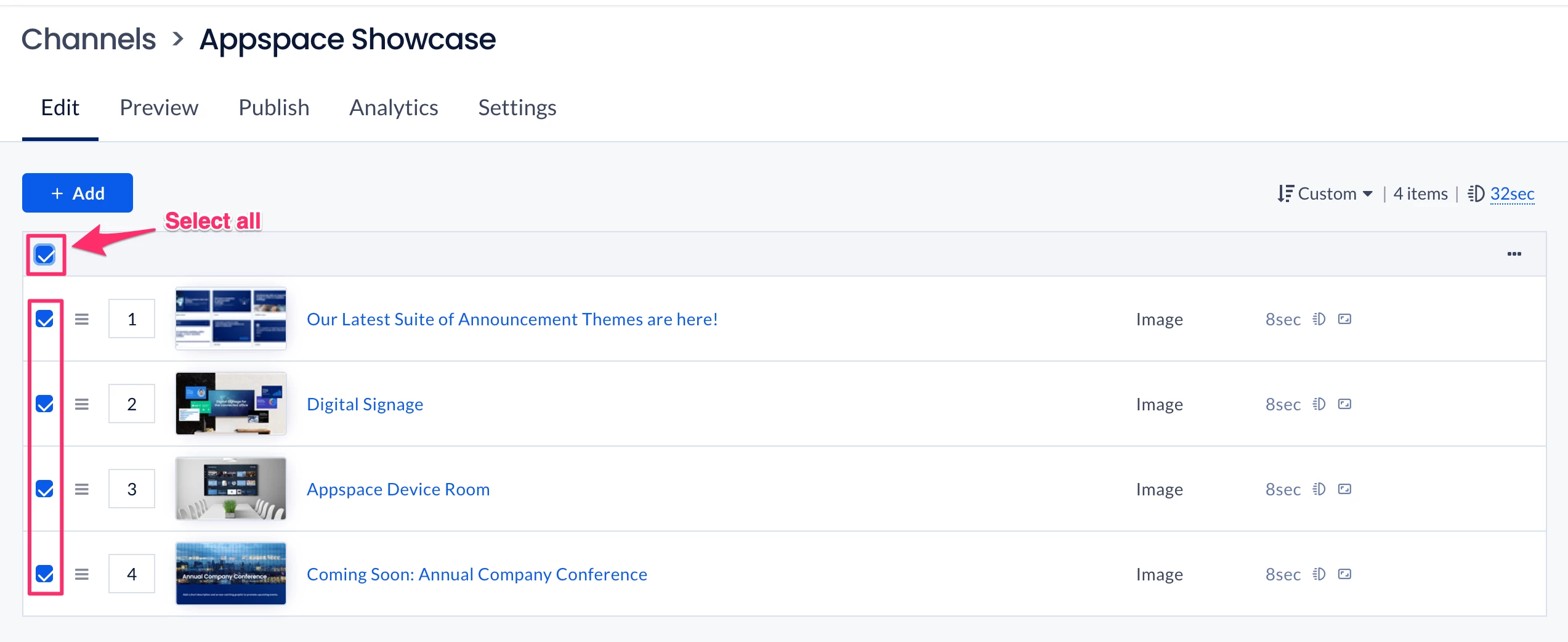Go back to Channels breadcrumb
1568x642 pixels.
coord(89,39)
